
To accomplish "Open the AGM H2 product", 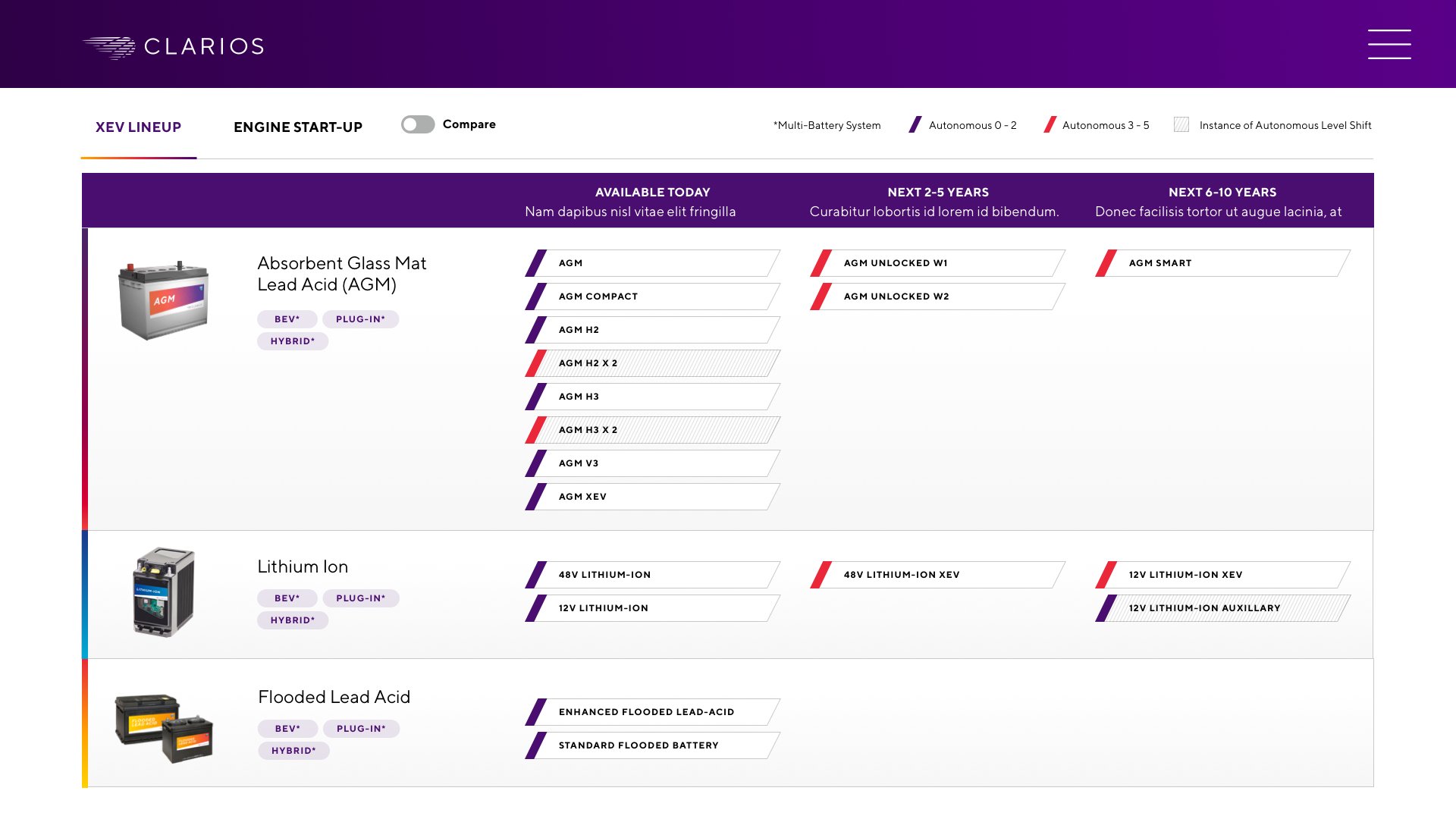I will click(x=652, y=330).
